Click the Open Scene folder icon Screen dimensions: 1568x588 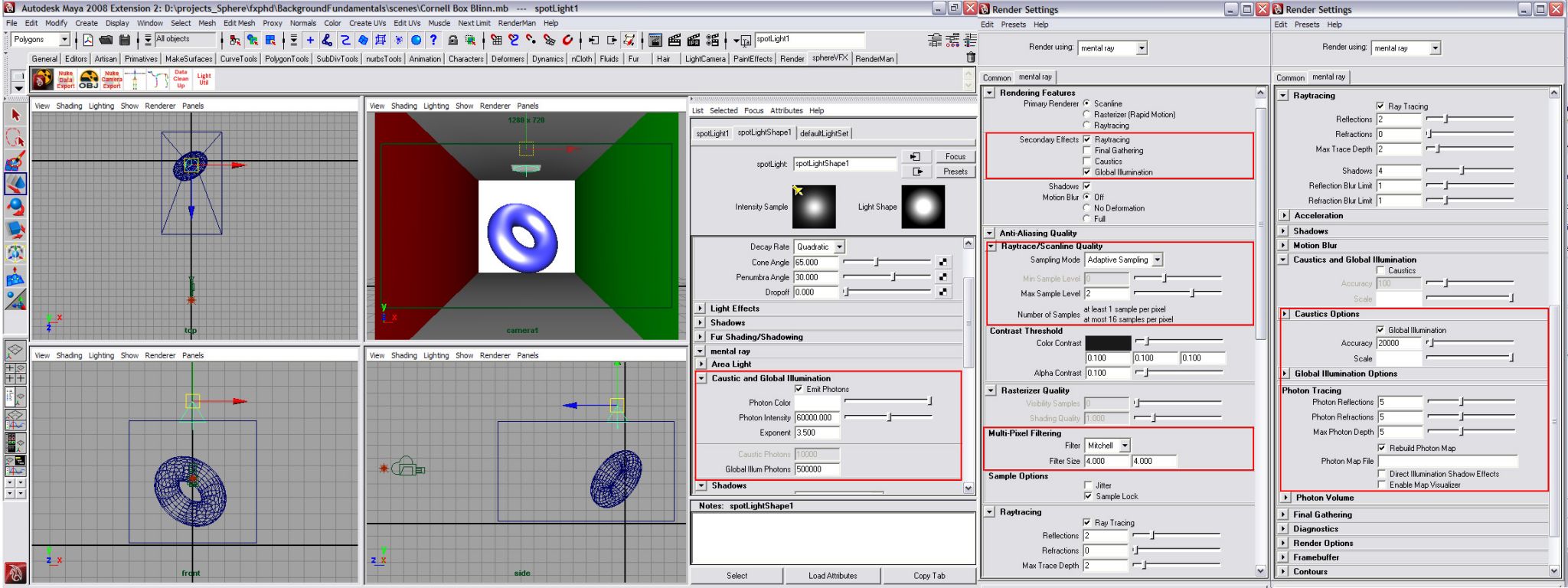pos(106,40)
